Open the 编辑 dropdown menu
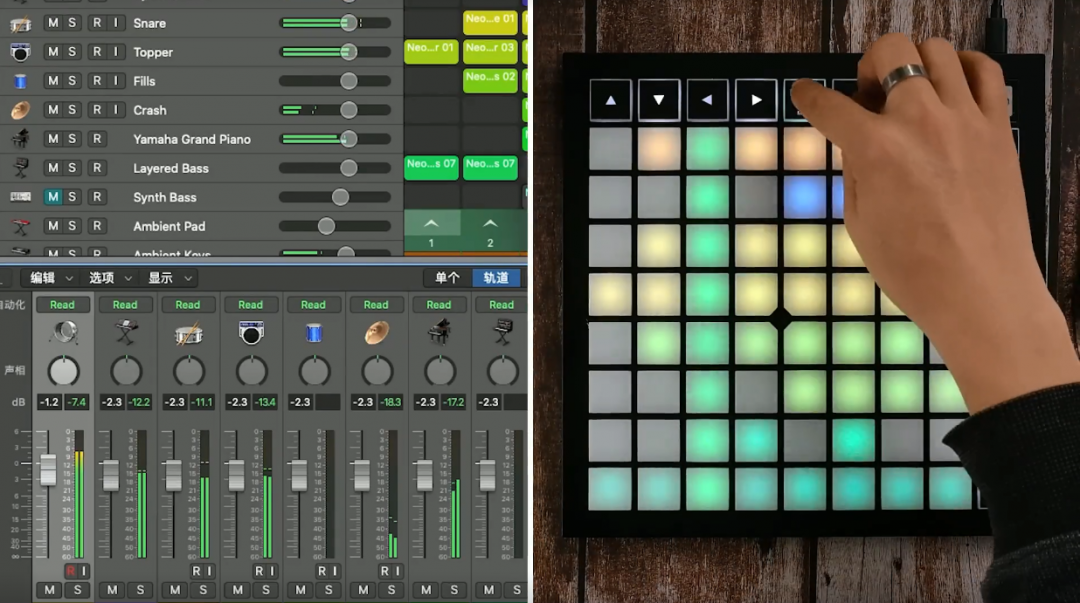 click(52, 278)
